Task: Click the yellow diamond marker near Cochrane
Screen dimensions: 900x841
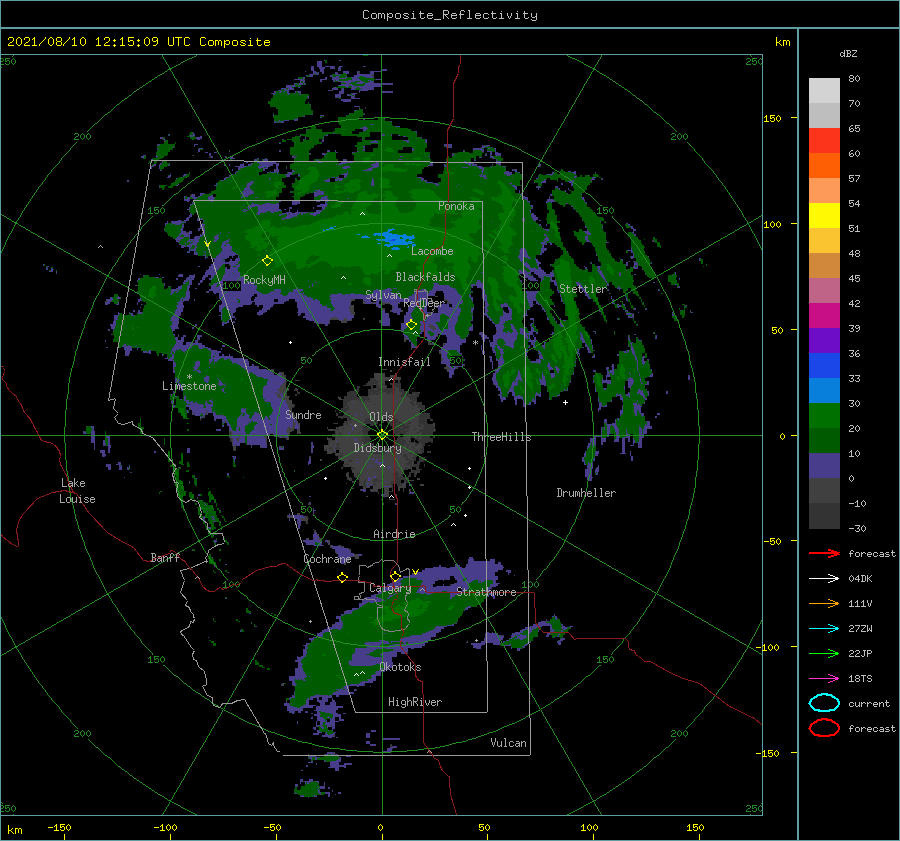Action: coord(342,577)
